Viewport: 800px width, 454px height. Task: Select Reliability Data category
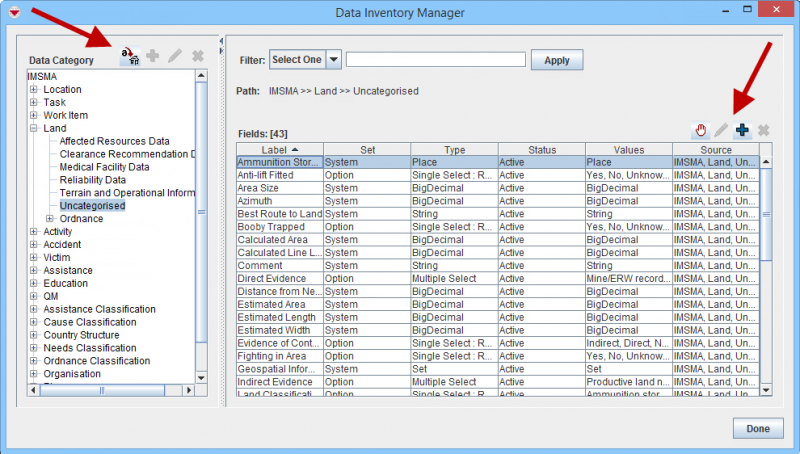tap(93, 180)
